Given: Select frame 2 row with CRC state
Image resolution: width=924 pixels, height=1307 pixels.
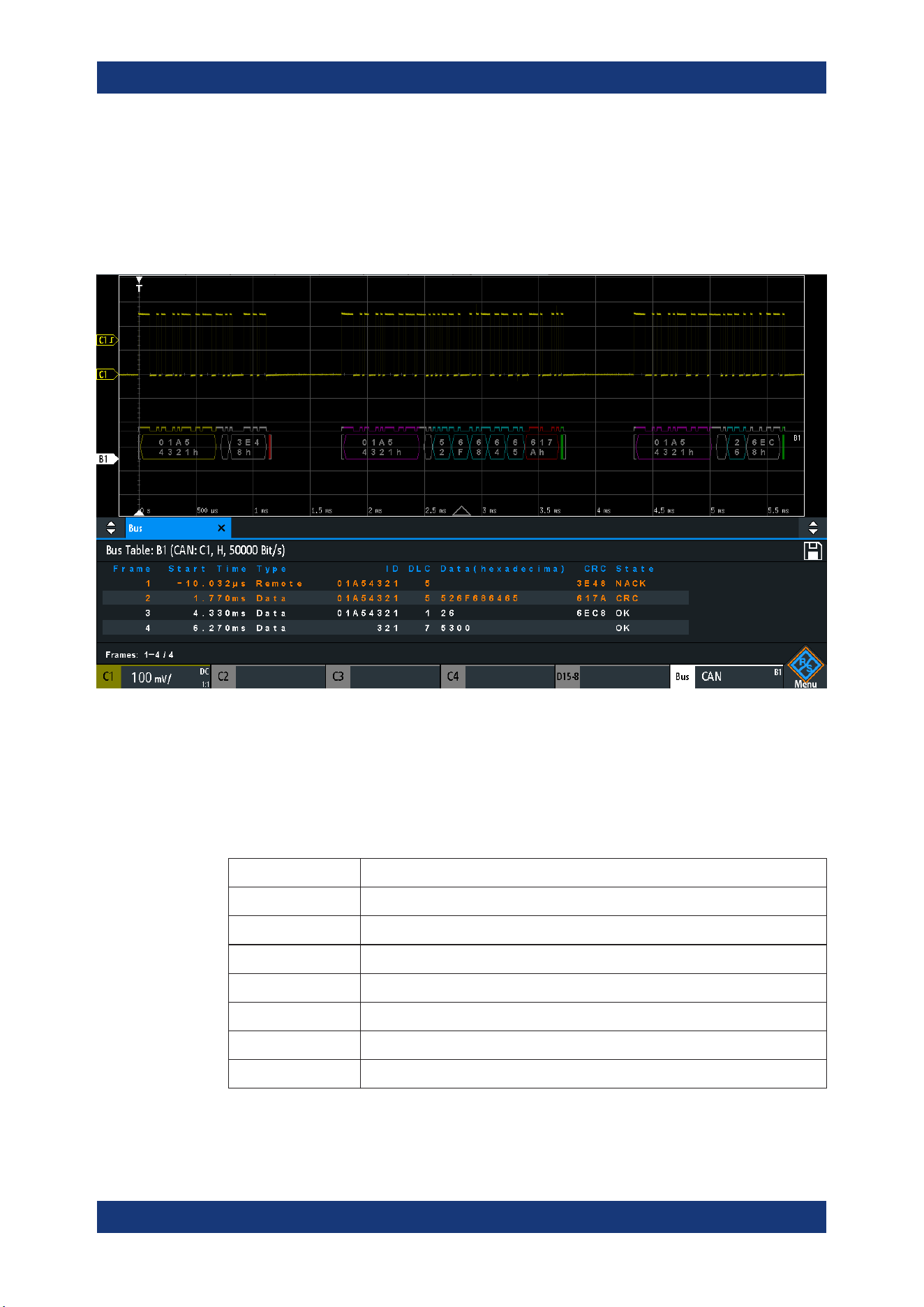Looking at the screenshot, I should tap(395, 598).
